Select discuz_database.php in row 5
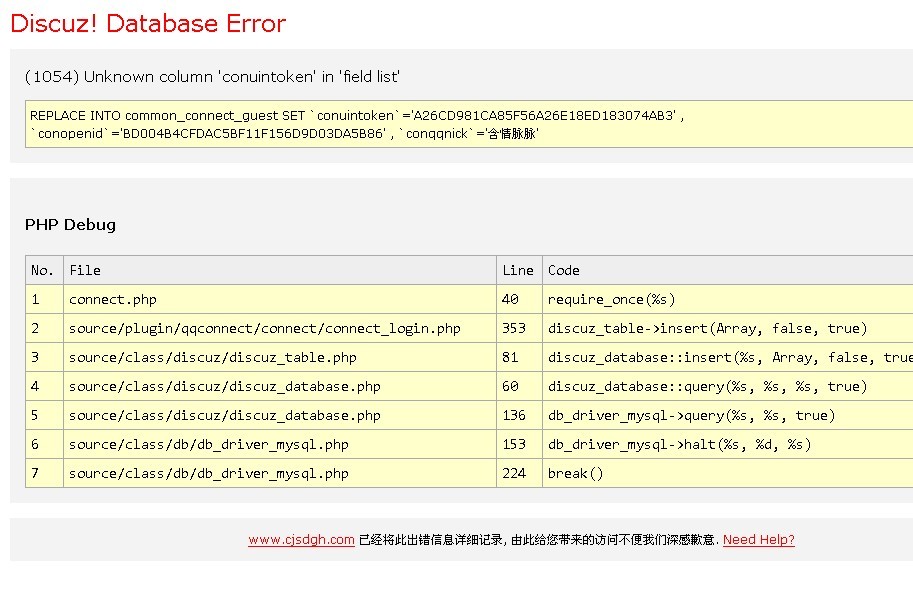The height and width of the screenshot is (606, 913). point(279,415)
